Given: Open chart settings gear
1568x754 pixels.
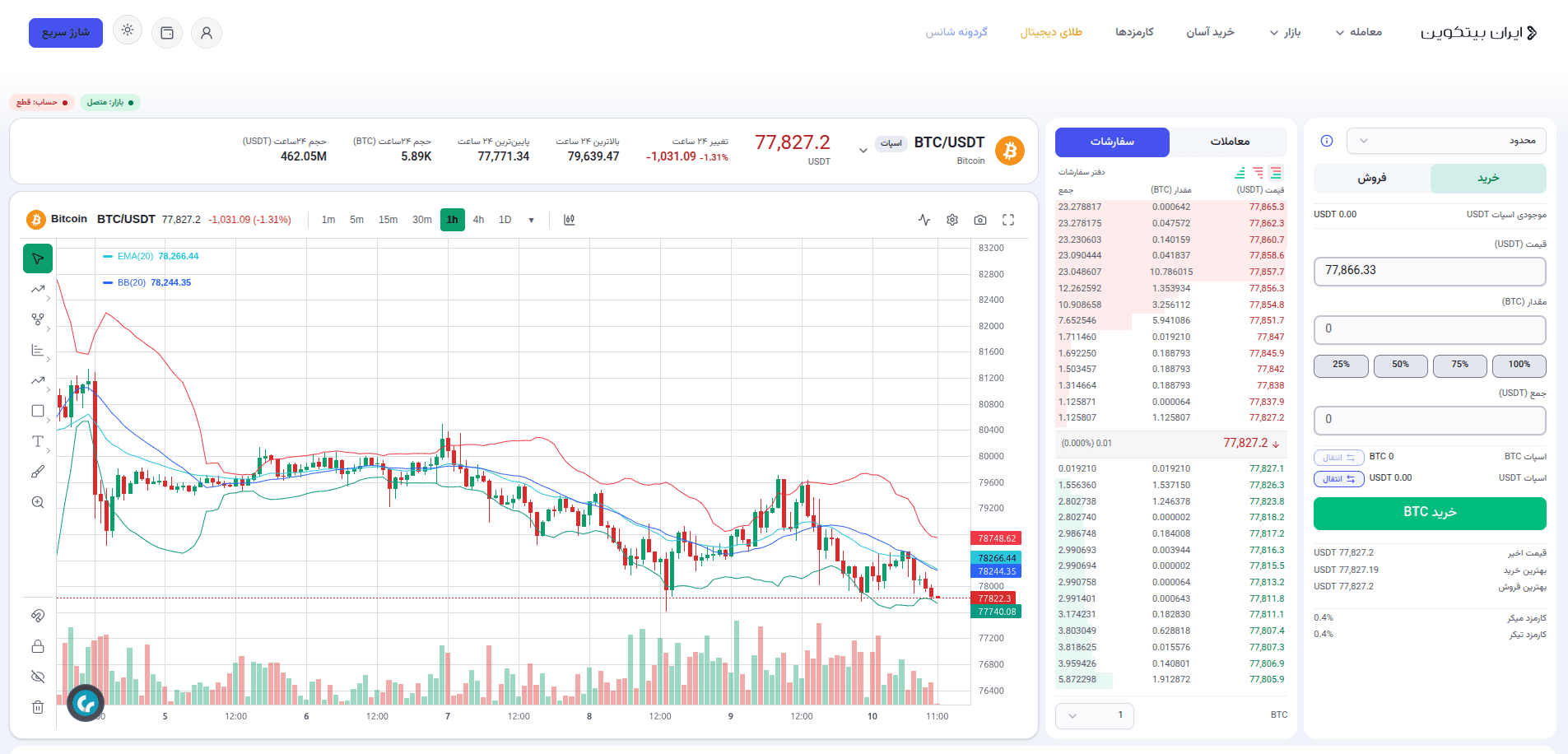Looking at the screenshot, I should click(x=952, y=220).
